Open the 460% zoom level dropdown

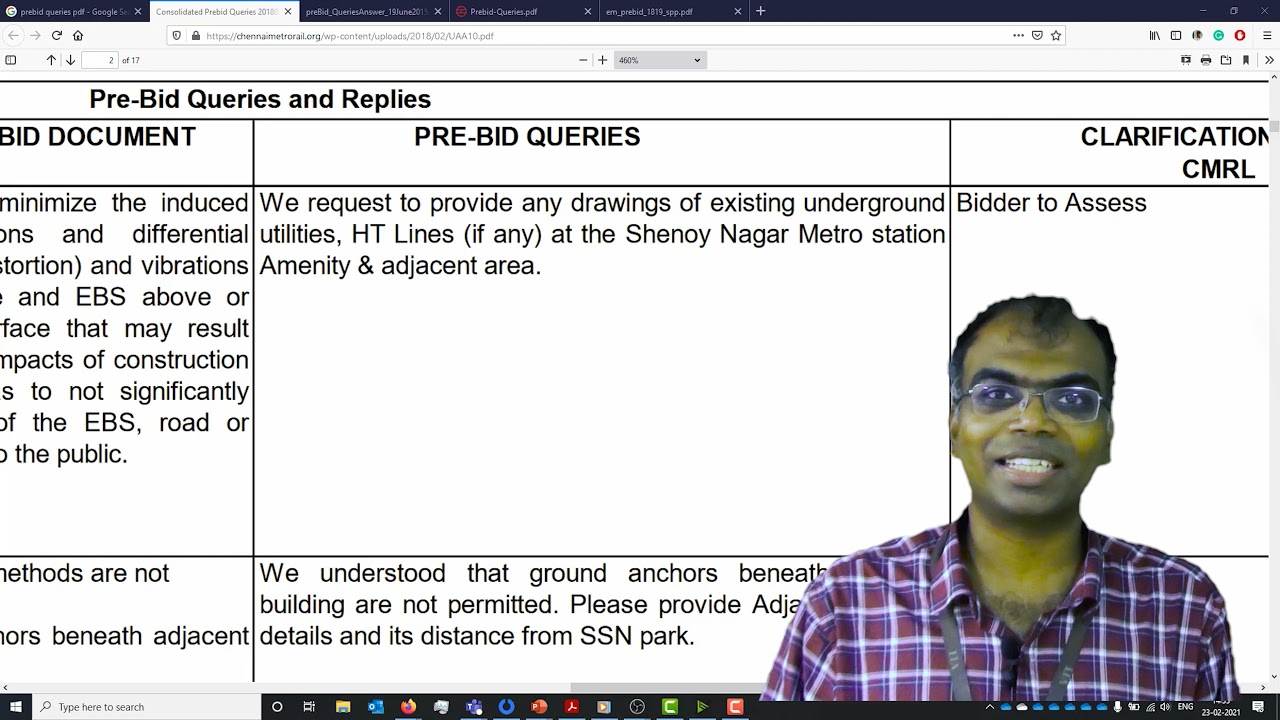coord(659,60)
